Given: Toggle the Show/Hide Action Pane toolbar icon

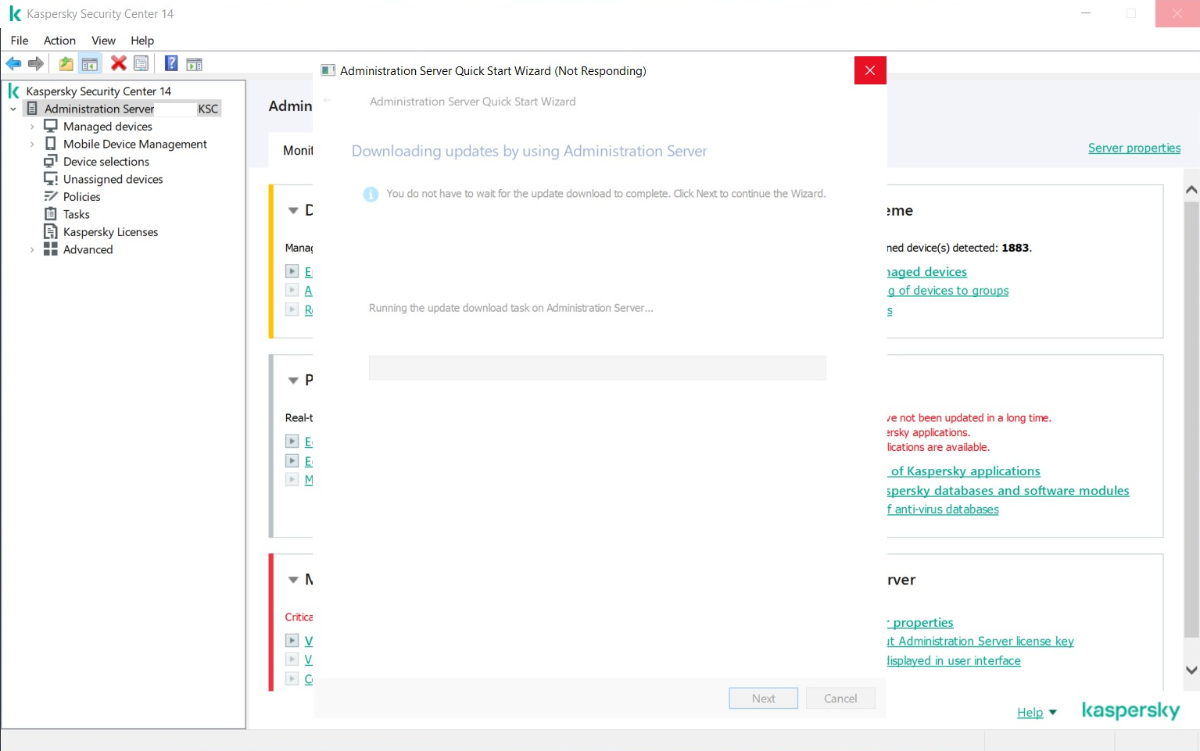Looking at the screenshot, I should pyautogui.click(x=194, y=64).
